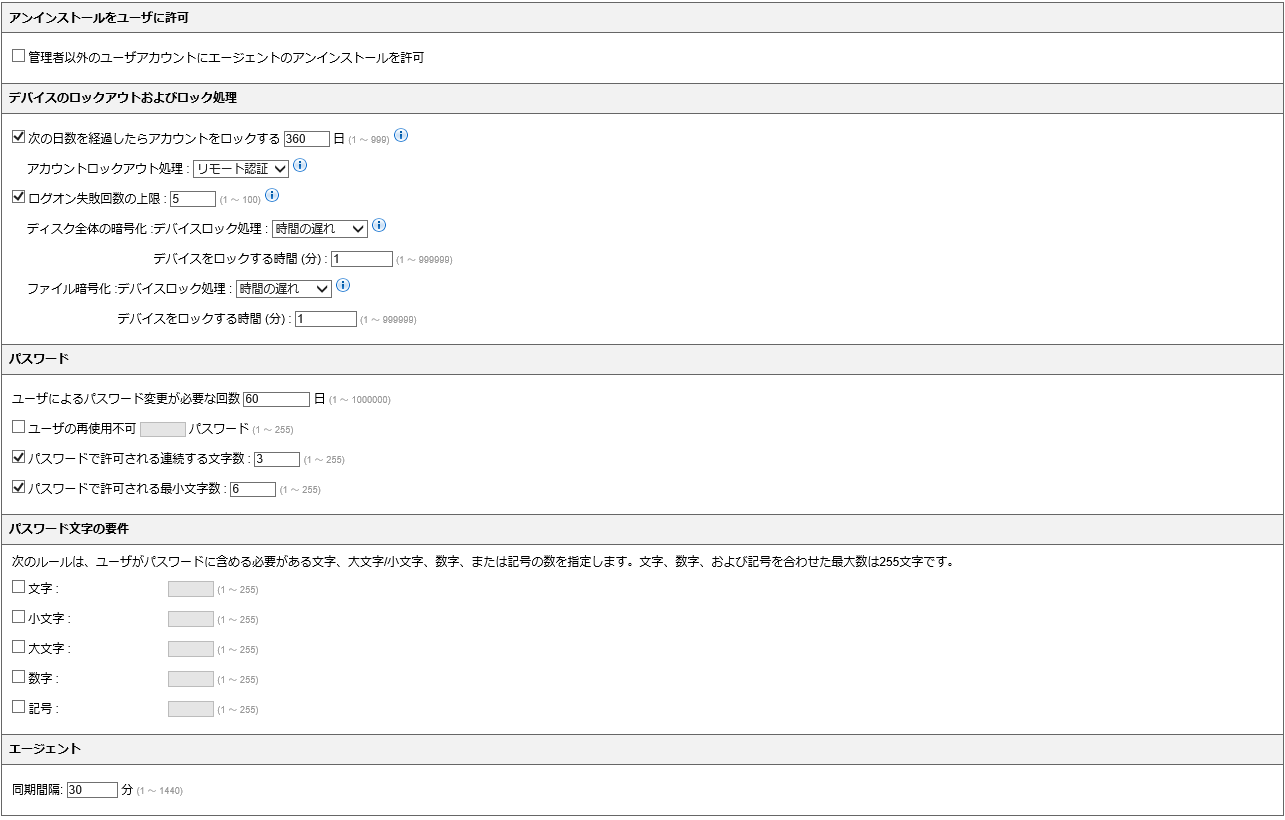Screen dimensions: 1285x820
Task: Click info icon beside account lock days field
Action: (401, 136)
